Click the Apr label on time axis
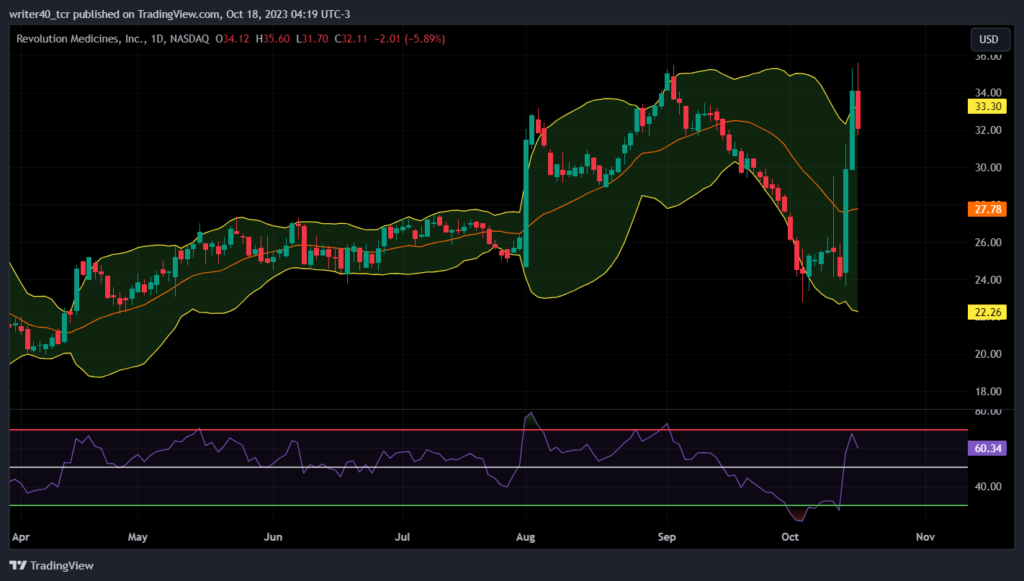The height and width of the screenshot is (581, 1024). [21, 537]
